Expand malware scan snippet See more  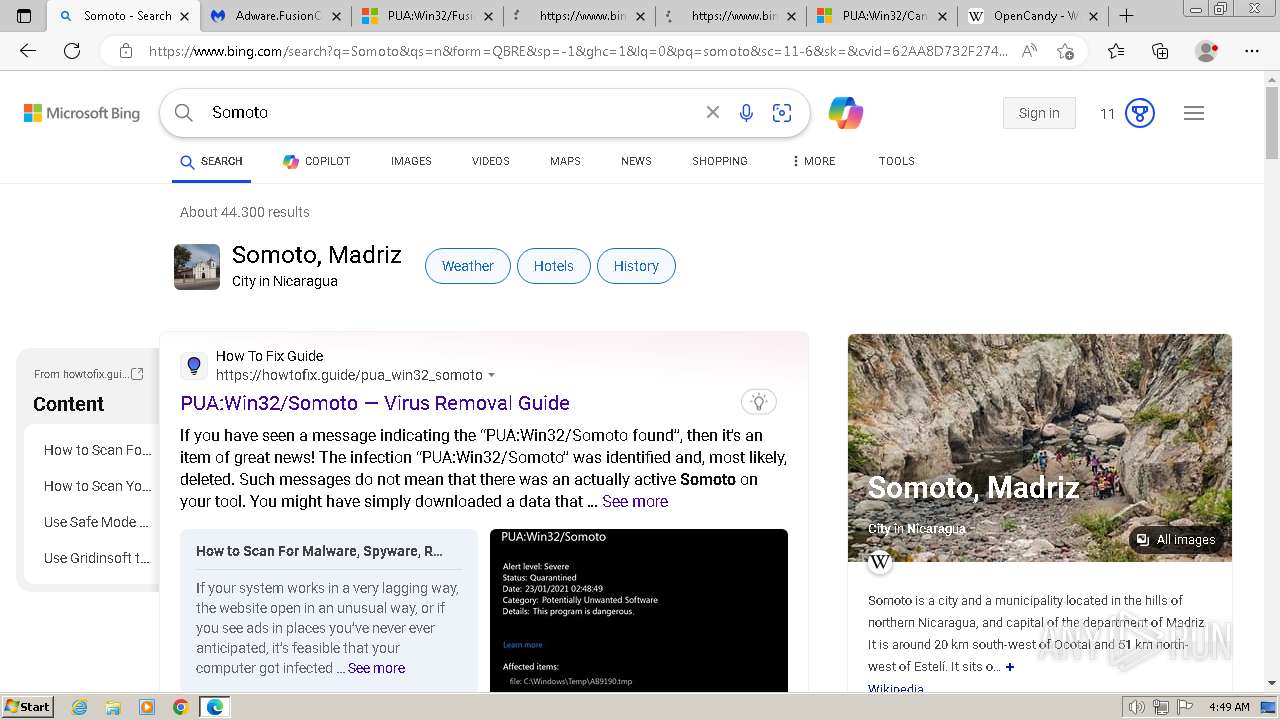click(x=377, y=668)
